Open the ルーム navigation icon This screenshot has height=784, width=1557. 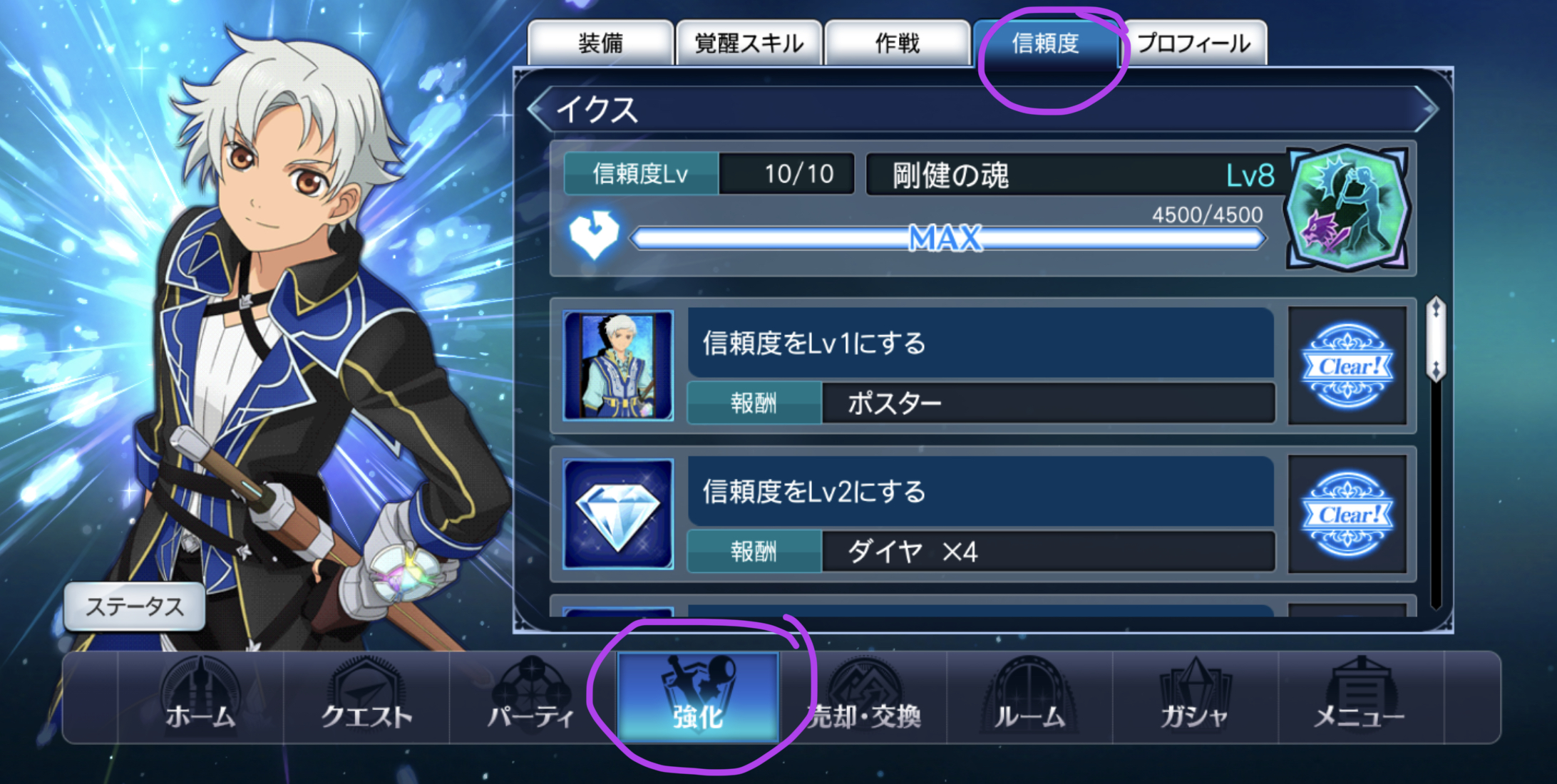pyautogui.click(x=1029, y=697)
